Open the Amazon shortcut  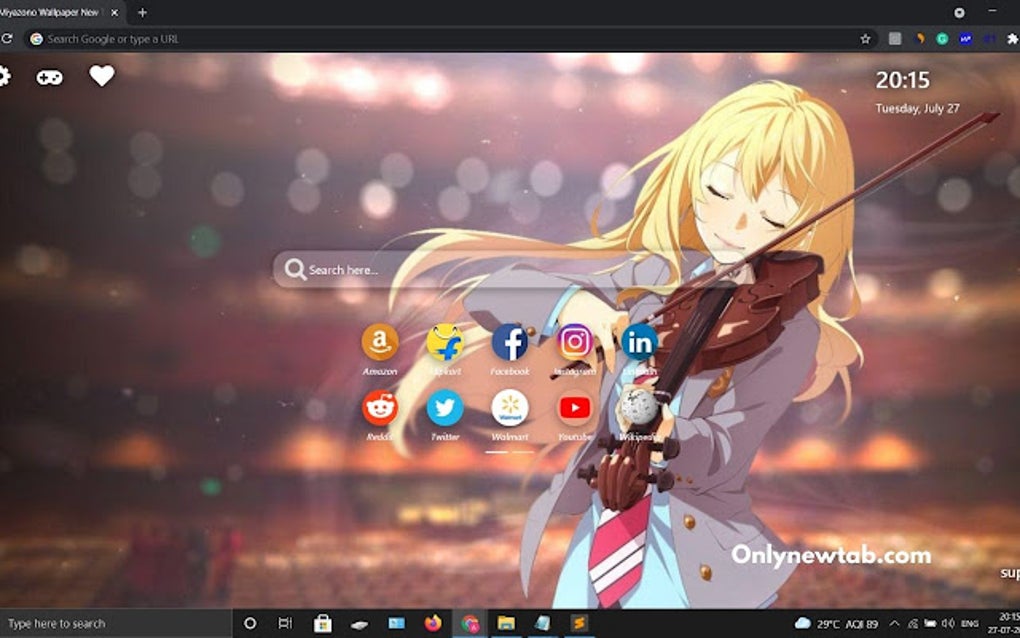[x=380, y=342]
